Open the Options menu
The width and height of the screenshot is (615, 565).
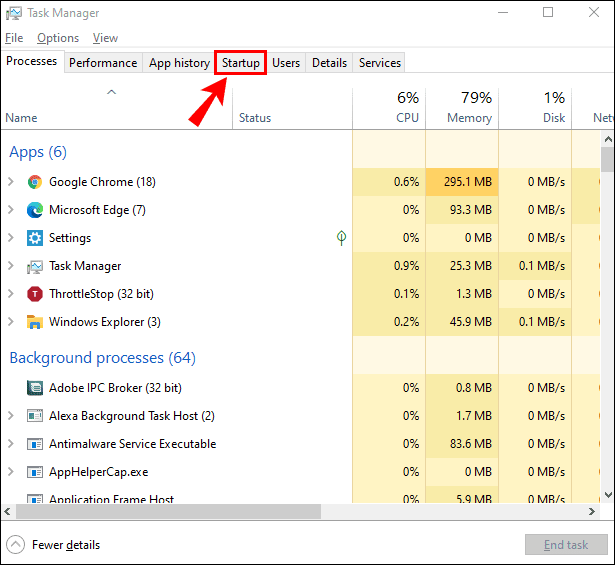pos(58,38)
